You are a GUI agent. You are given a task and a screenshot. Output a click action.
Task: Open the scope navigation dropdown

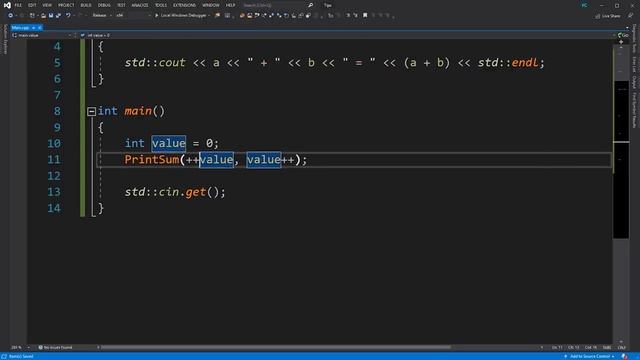coord(42,36)
